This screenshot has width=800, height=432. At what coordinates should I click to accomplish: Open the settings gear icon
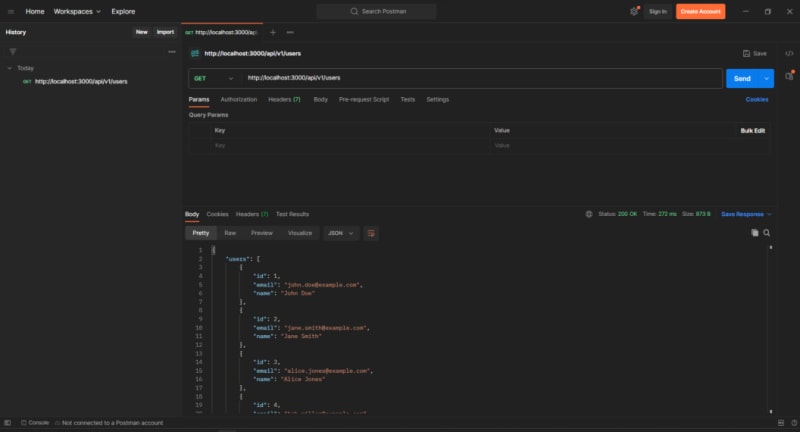(x=634, y=11)
